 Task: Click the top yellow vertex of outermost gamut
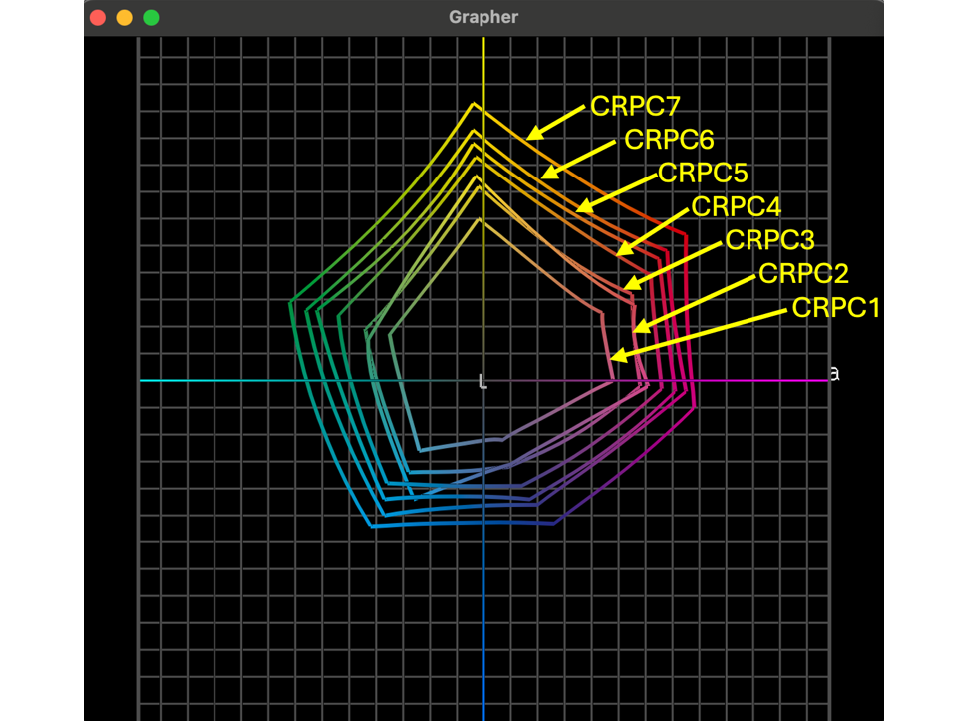474,105
